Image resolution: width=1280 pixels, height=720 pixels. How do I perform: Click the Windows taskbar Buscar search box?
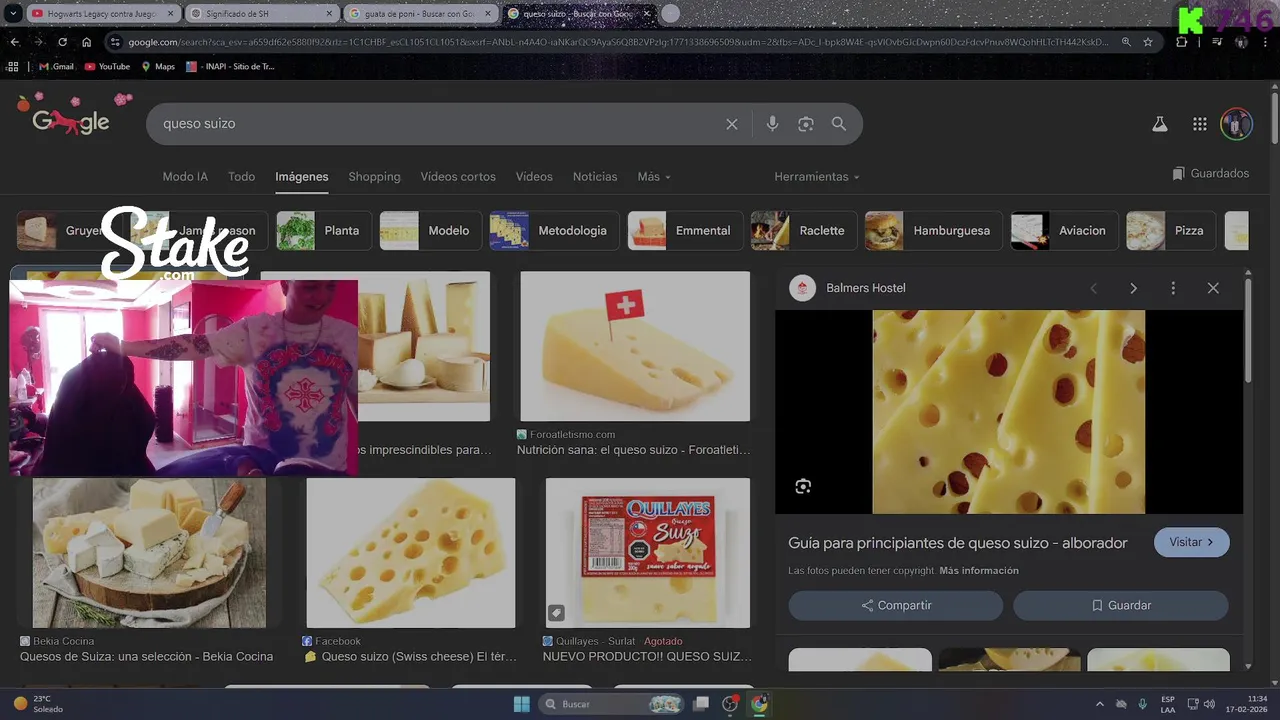coord(612,704)
